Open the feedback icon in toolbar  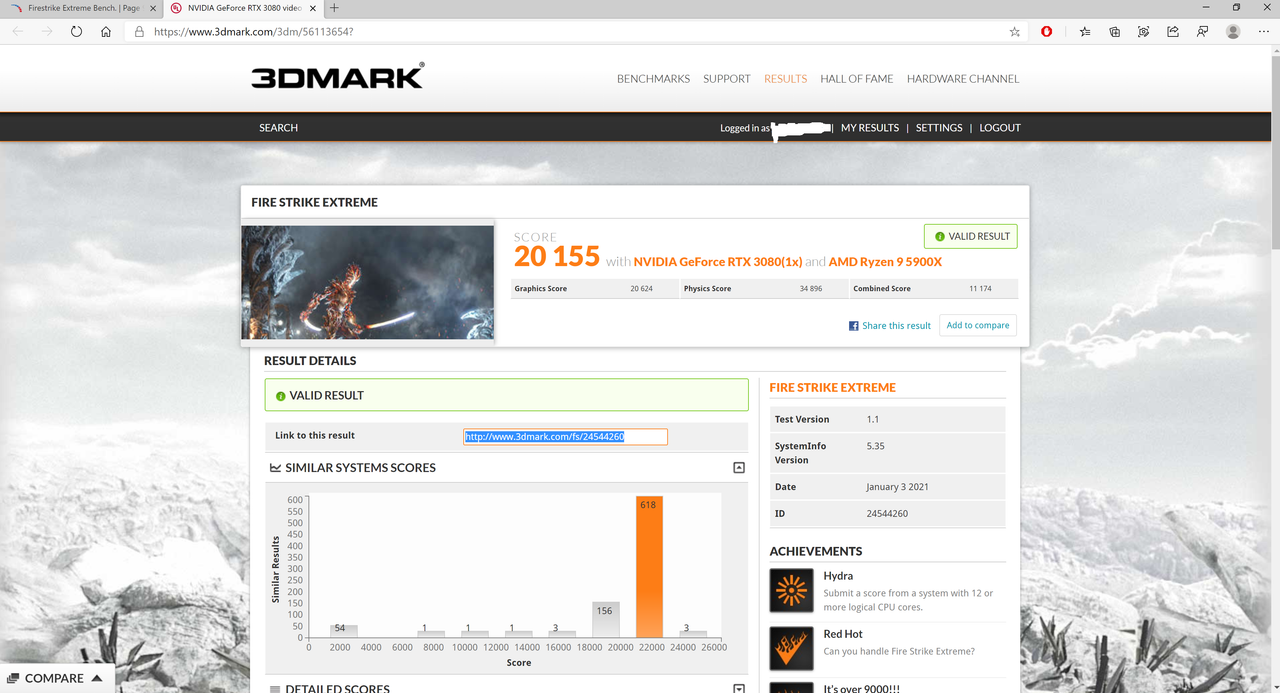pos(1203,32)
